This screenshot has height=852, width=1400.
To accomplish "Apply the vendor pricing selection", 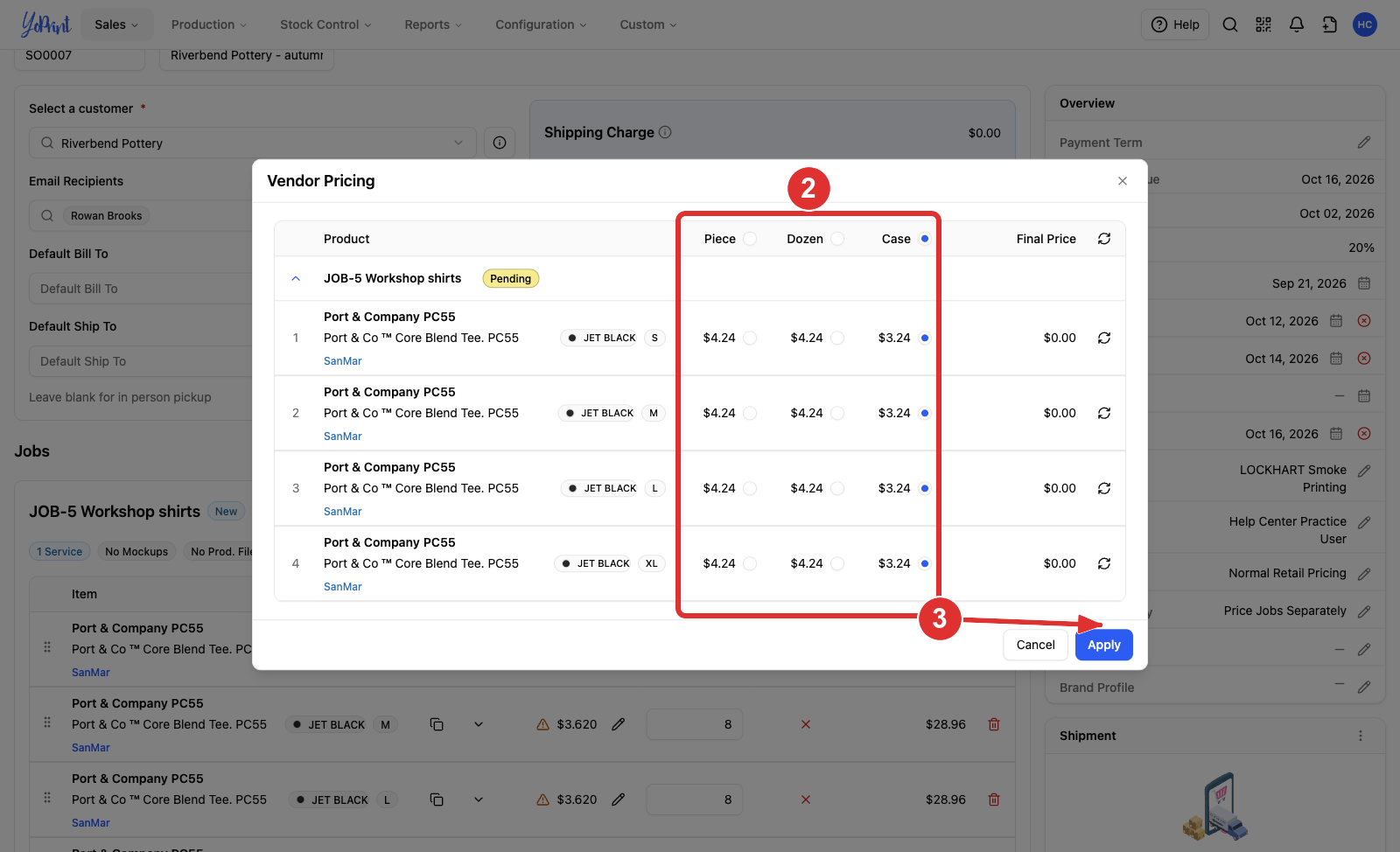I will point(1104,645).
